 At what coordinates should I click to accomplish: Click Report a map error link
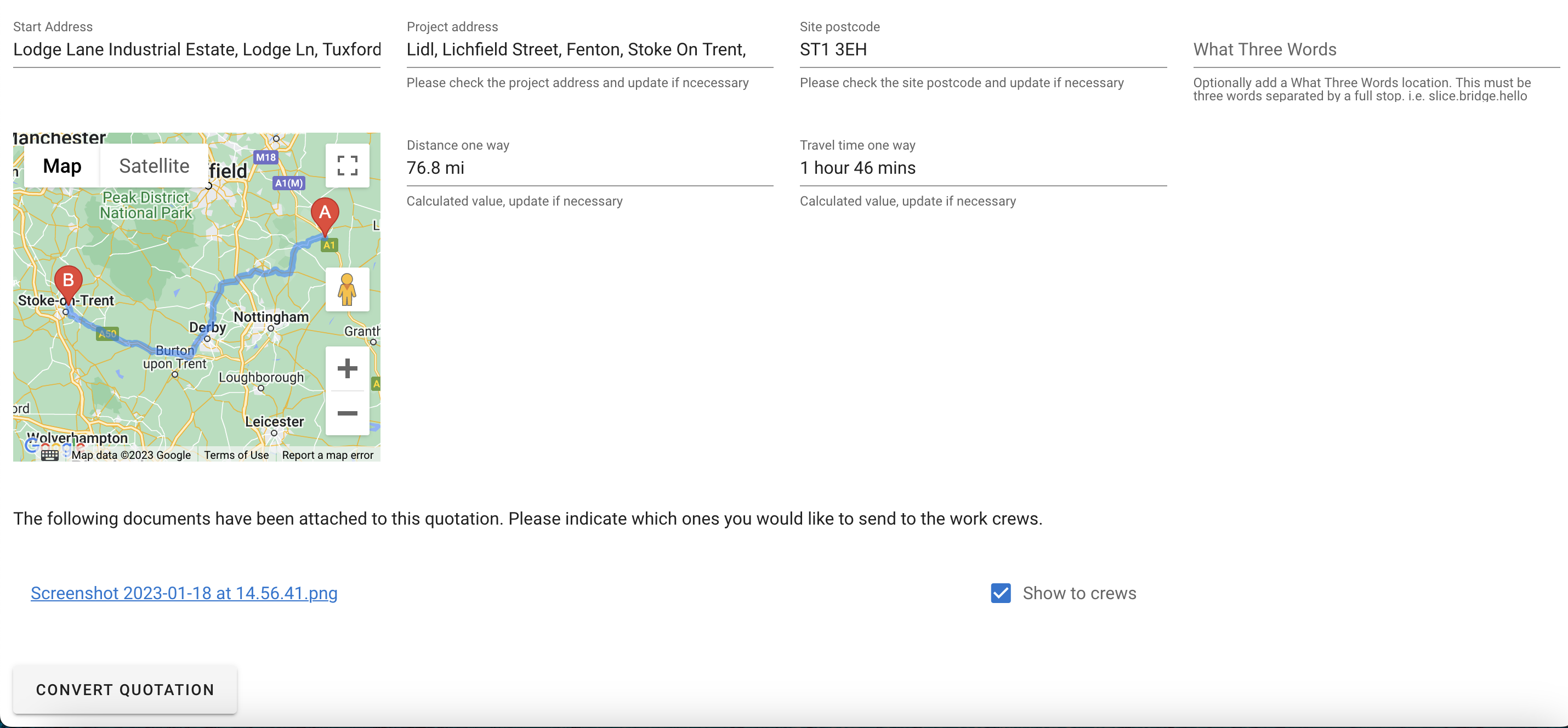tap(327, 454)
